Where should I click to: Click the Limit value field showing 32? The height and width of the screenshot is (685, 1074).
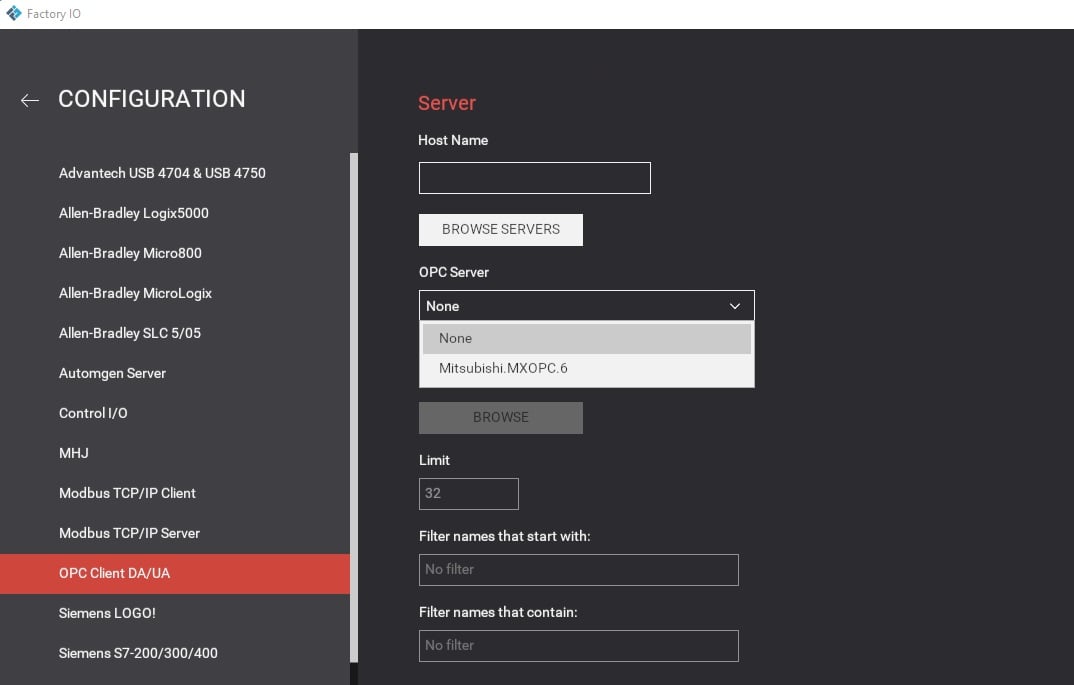click(x=468, y=493)
